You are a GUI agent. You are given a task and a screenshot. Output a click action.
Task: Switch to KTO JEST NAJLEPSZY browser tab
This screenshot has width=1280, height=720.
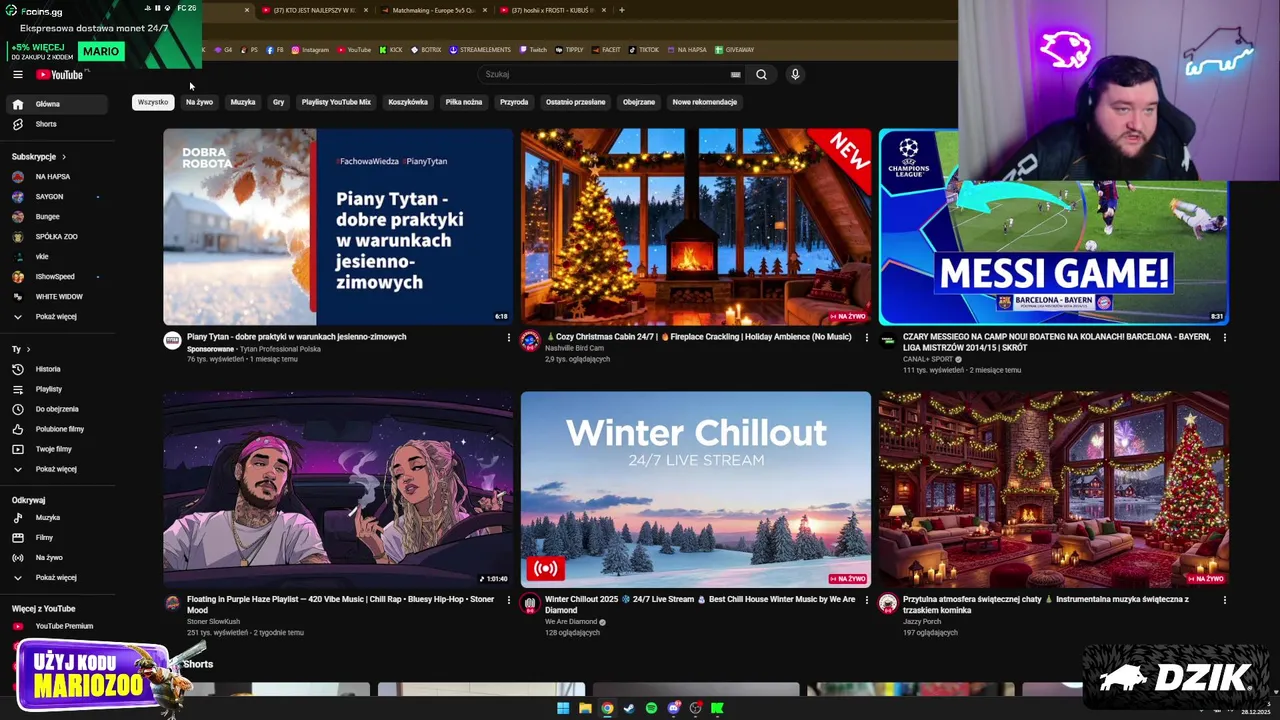coord(314,10)
